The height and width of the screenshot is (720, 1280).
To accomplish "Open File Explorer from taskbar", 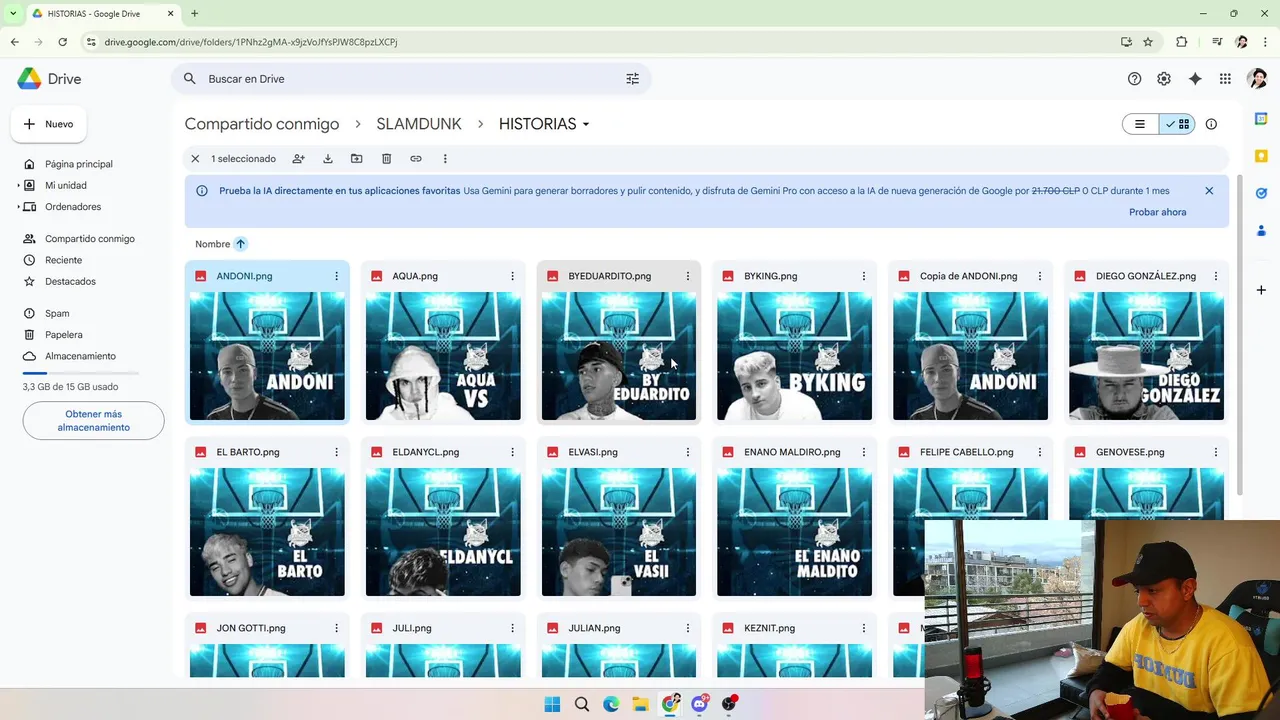I will [640, 704].
